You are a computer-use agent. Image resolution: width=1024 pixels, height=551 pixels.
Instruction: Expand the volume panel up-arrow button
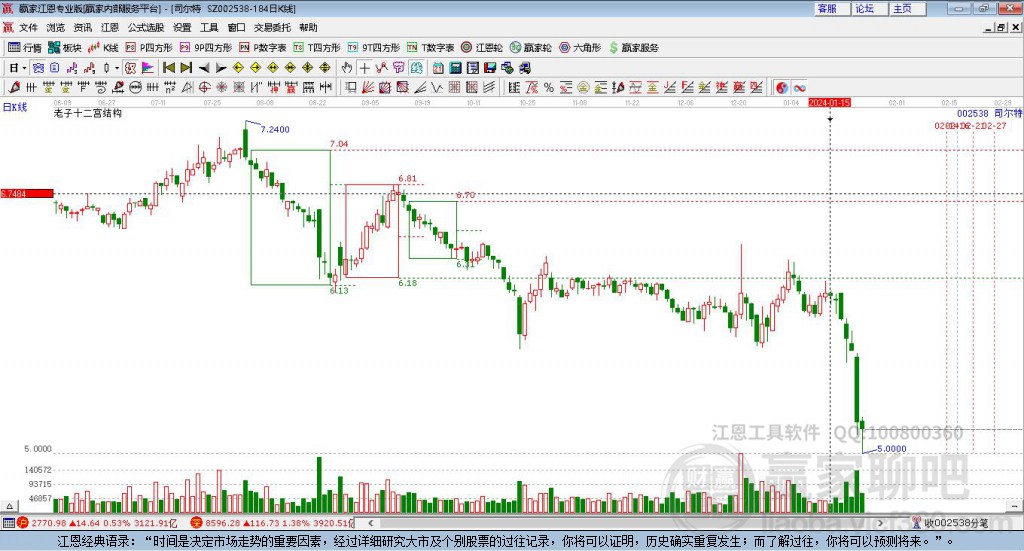(x=9, y=506)
